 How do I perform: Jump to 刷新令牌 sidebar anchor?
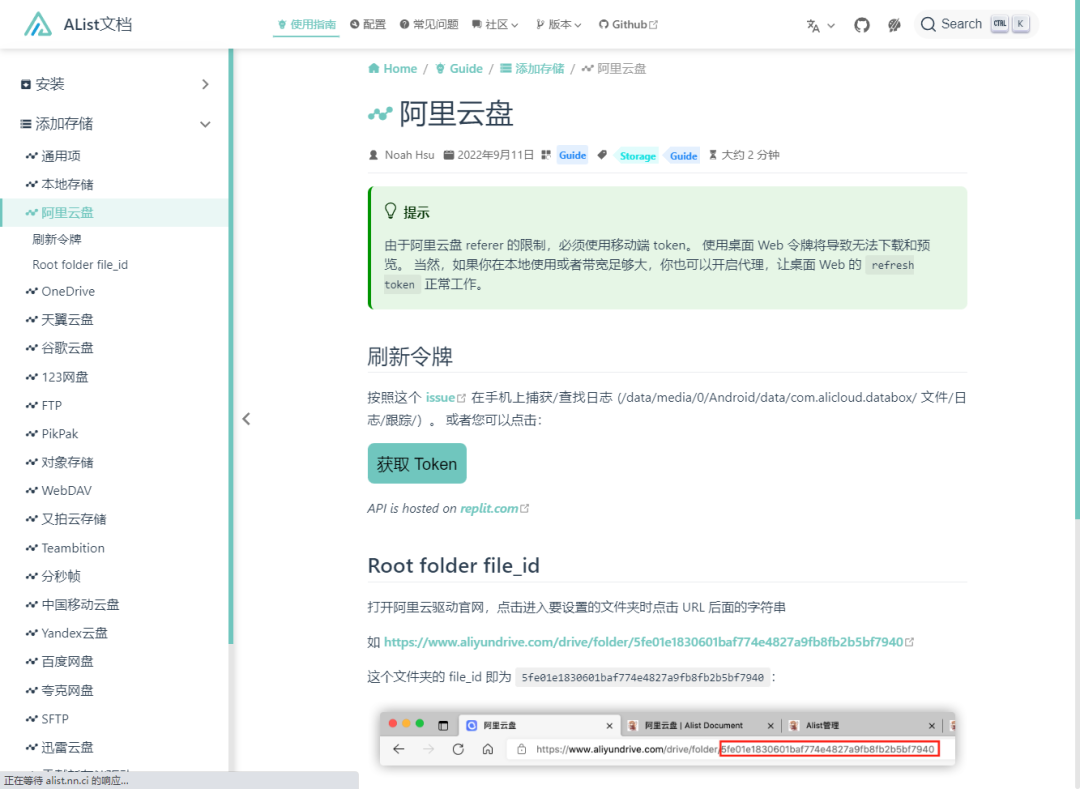[x=56, y=239]
